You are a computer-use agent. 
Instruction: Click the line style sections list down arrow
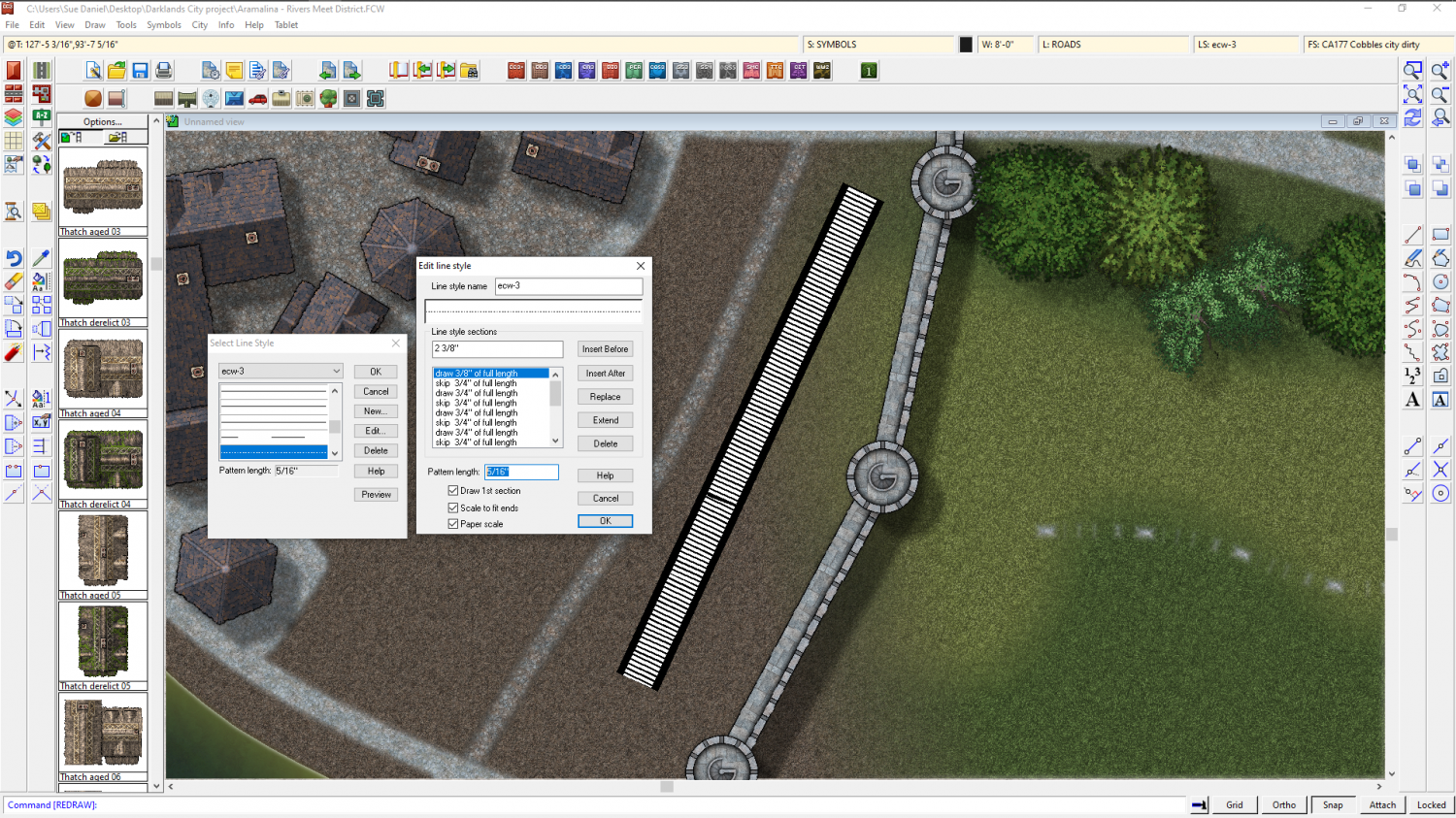(556, 442)
